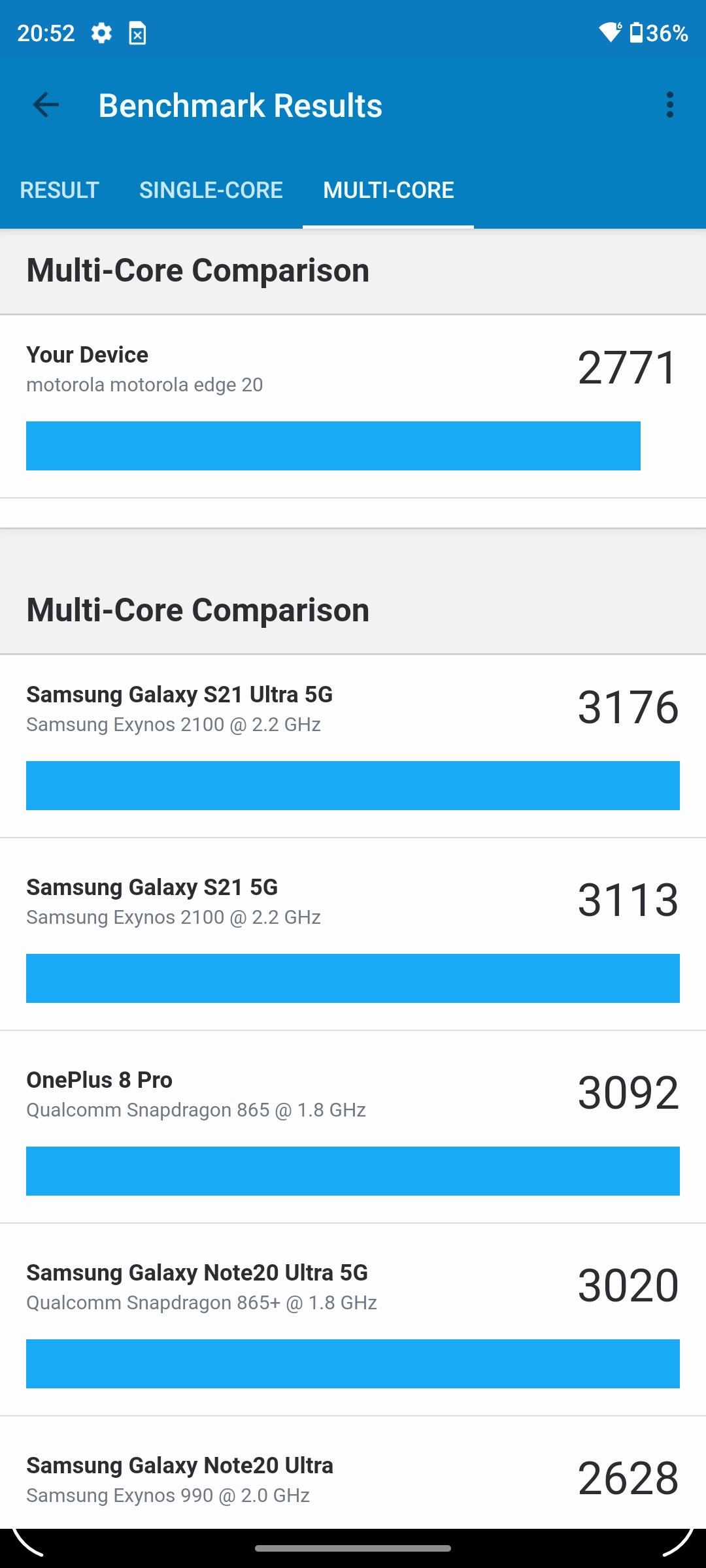Tap the navigation home gesture bar
Screen dimensions: 706x1568
tap(353, 1548)
